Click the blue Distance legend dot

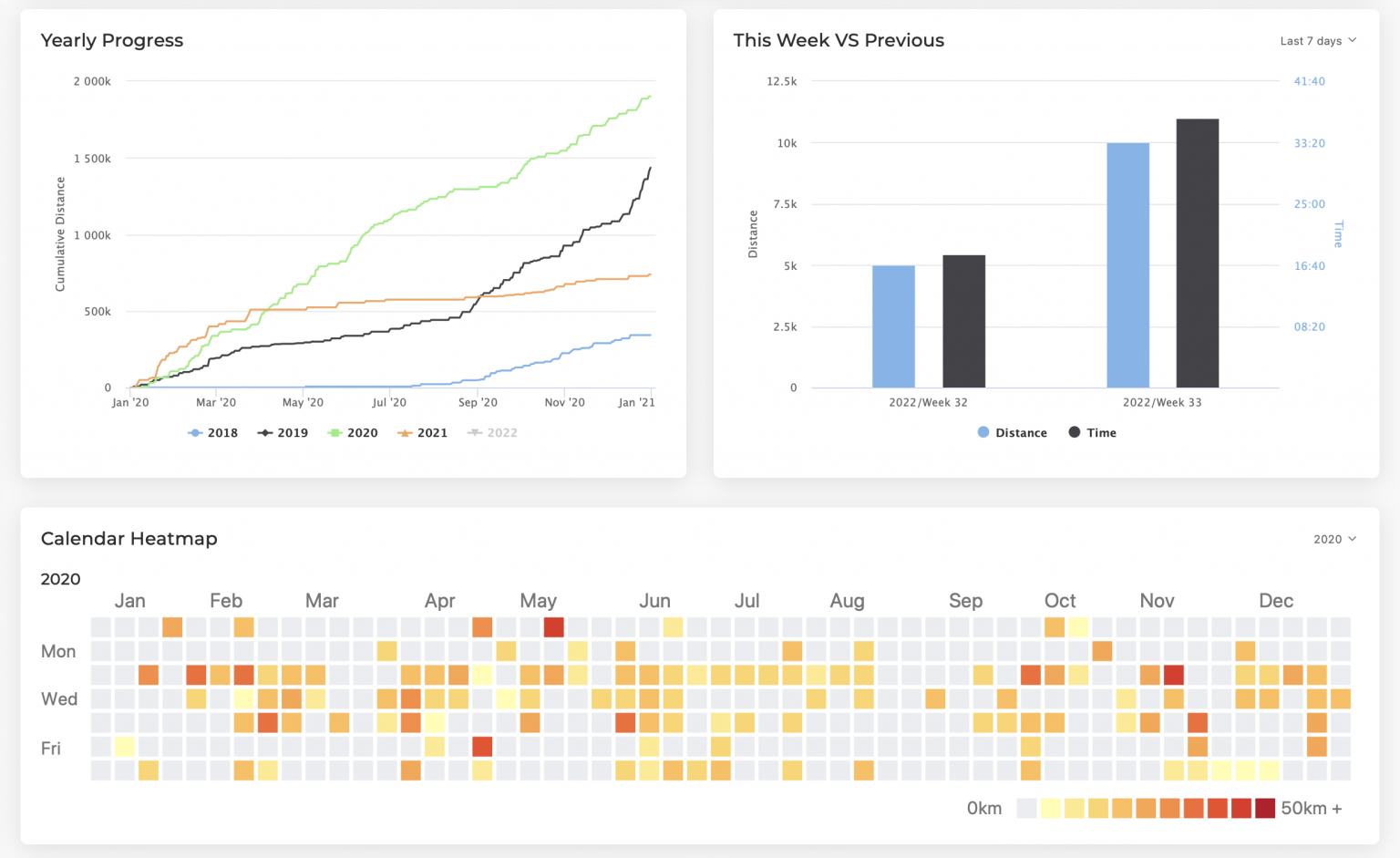click(x=983, y=432)
